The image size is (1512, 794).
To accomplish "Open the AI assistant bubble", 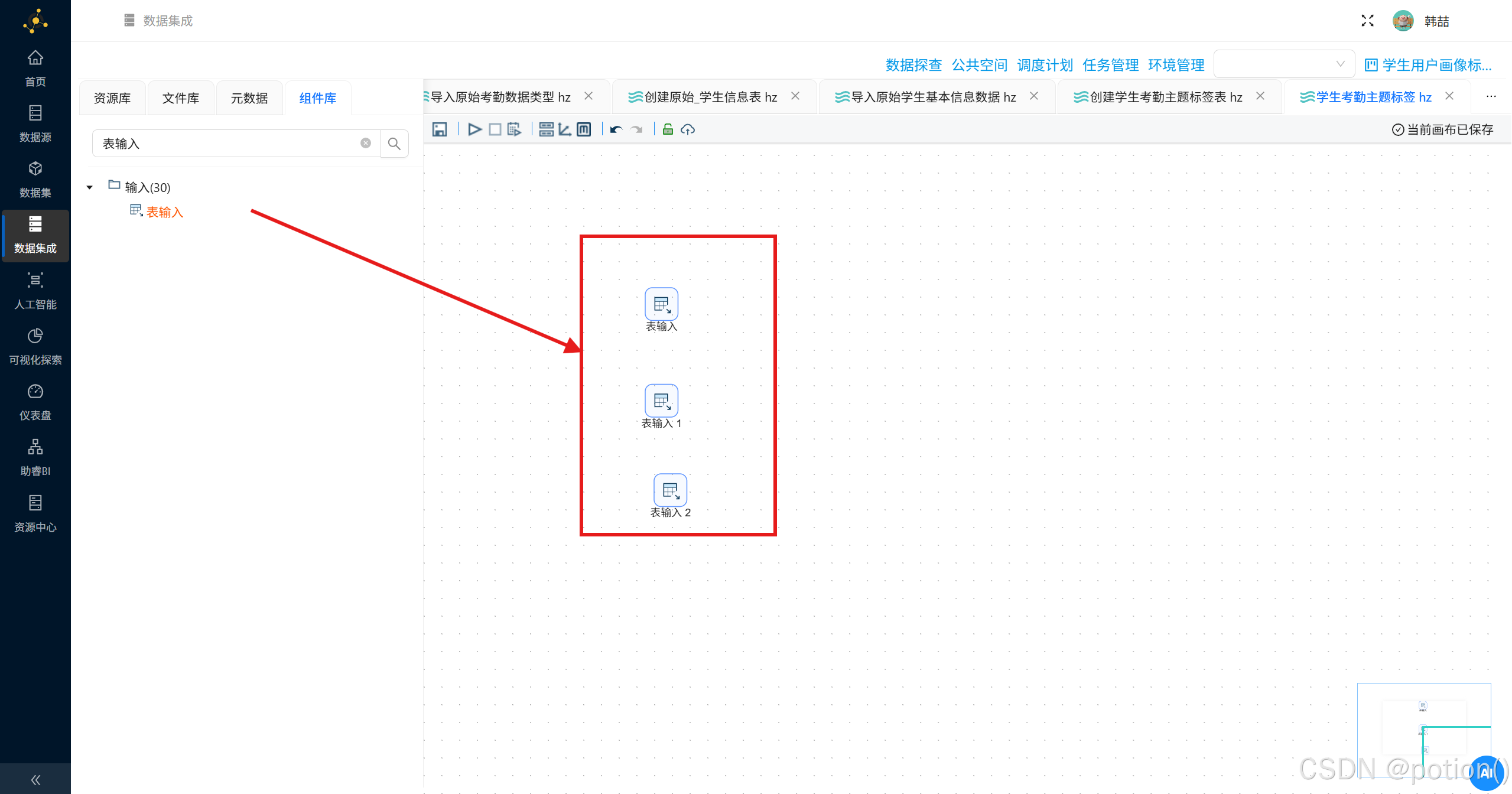I will [1485, 773].
